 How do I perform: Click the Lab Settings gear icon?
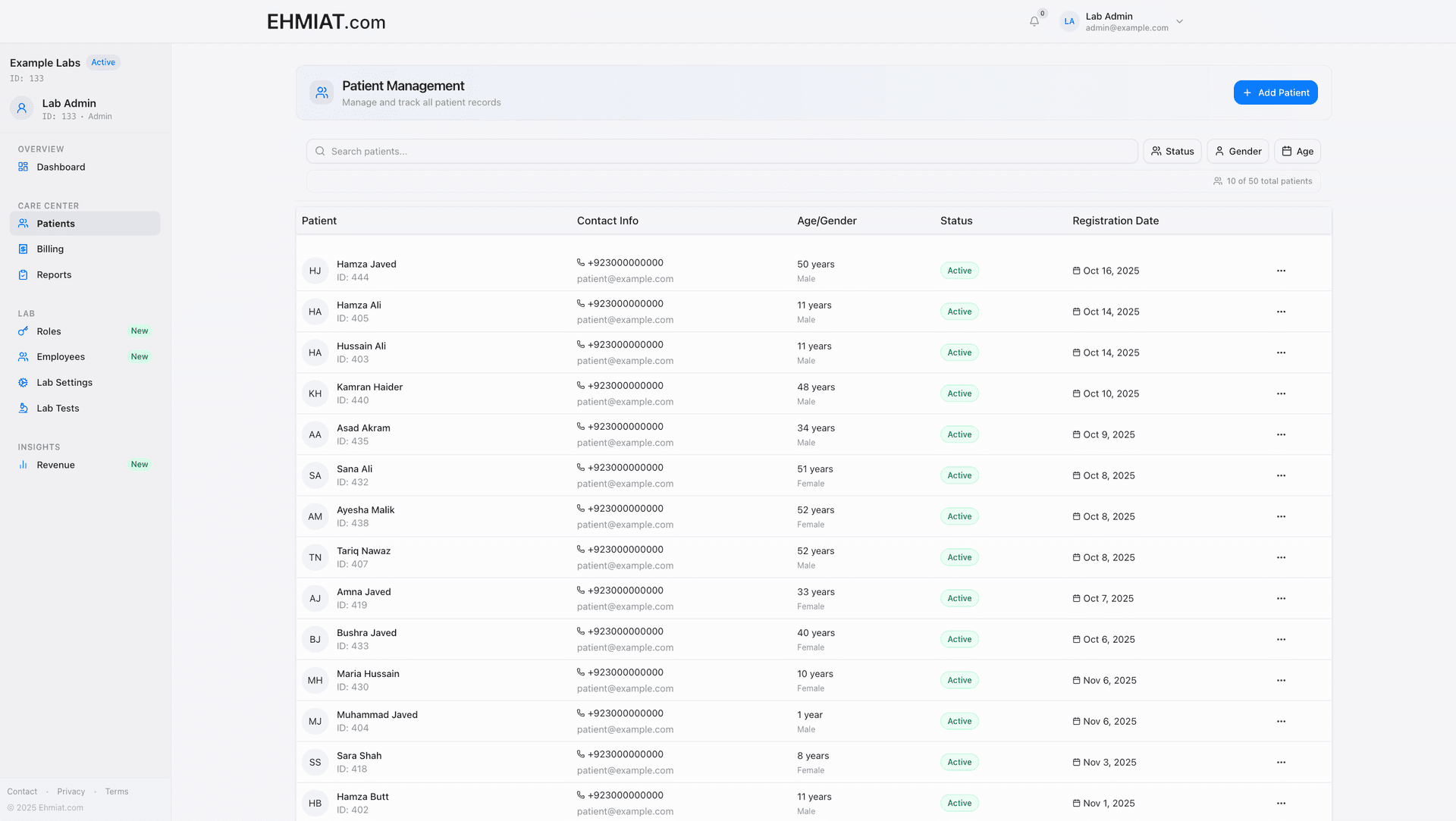tap(24, 383)
